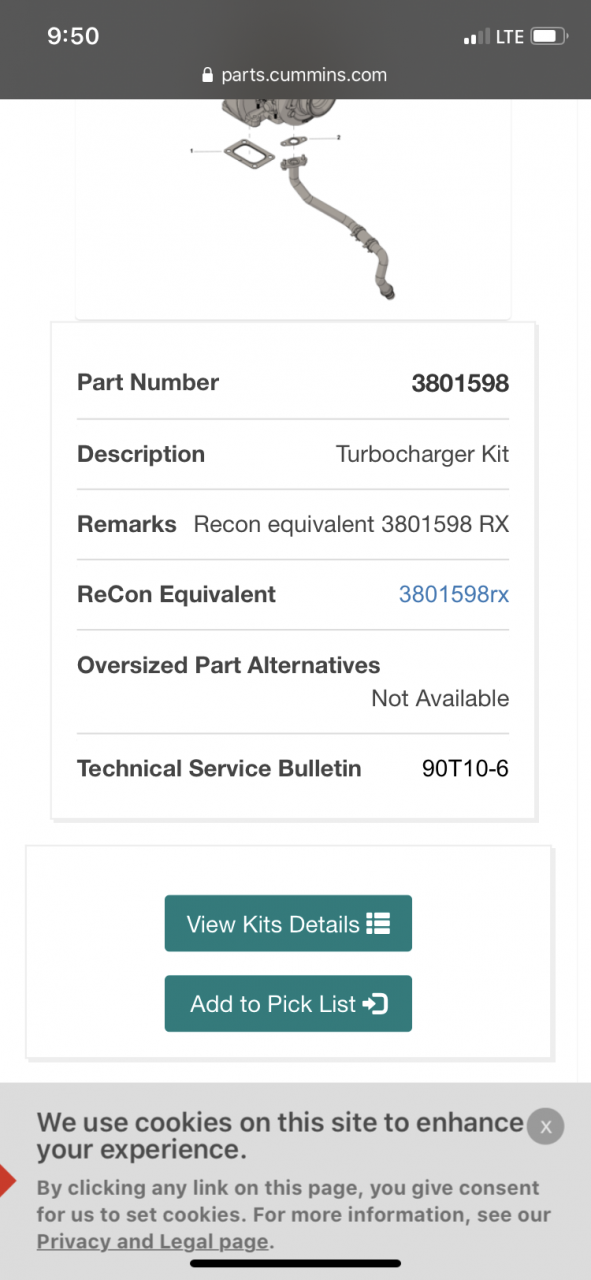Tap the home indicator bar at the bottom
591x1280 pixels.
(295, 1264)
